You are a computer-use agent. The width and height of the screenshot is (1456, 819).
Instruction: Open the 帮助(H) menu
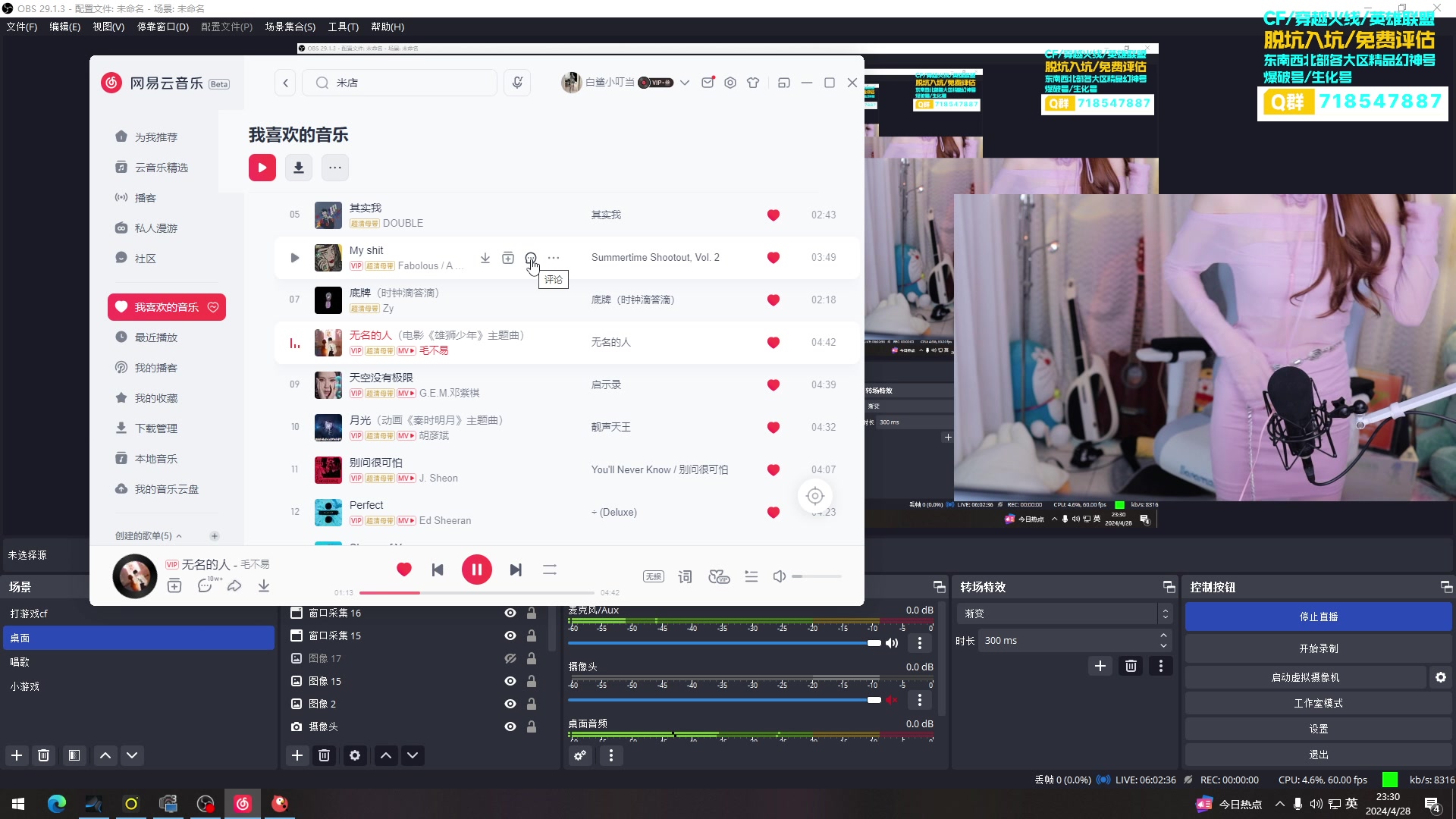point(388,27)
